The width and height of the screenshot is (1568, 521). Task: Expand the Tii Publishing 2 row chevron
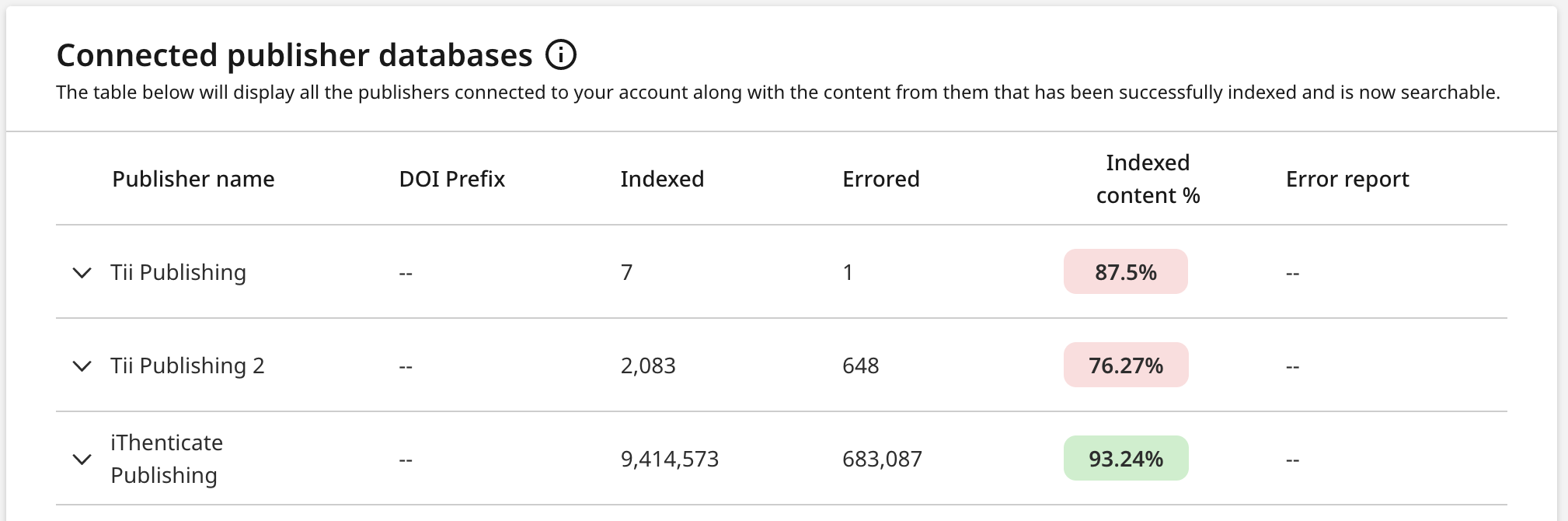pos(82,366)
